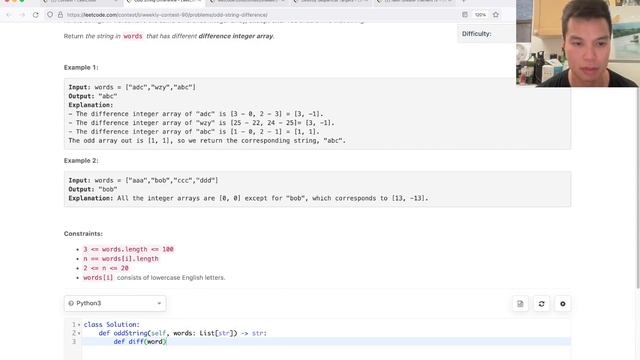Image resolution: width=640 pixels, height=360 pixels.
Task: Click the highlighted 'words' code term
Action: coord(133,36)
